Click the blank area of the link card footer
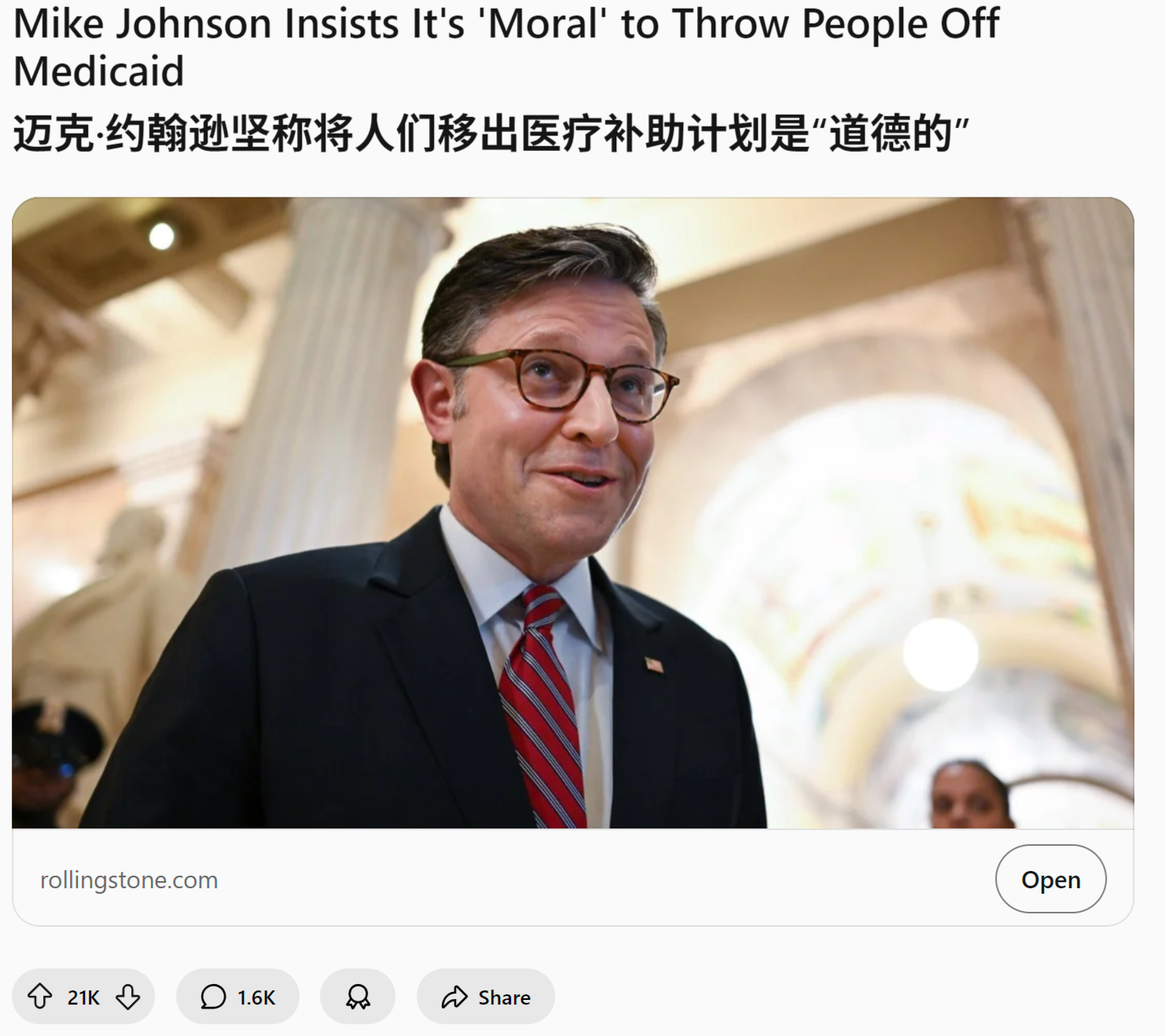1165x1036 pixels. point(605,879)
